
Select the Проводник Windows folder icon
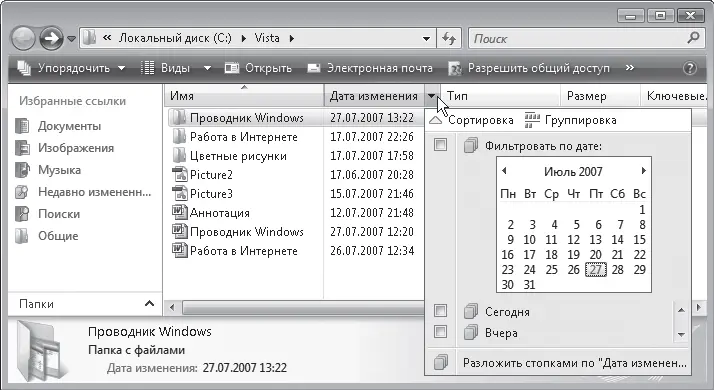click(179, 118)
